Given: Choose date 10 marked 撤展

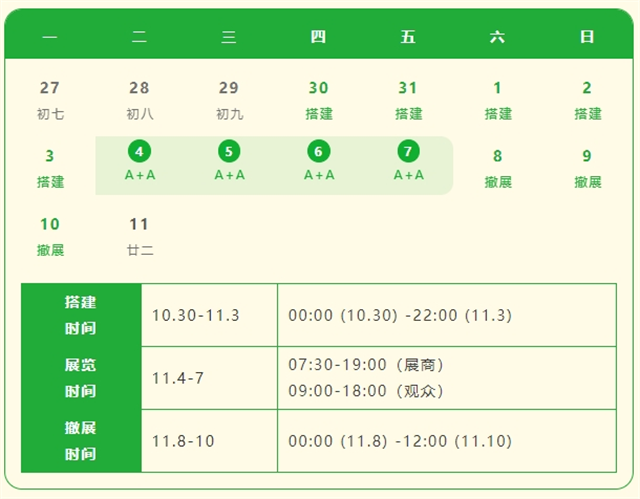Looking at the screenshot, I should [x=50, y=235].
